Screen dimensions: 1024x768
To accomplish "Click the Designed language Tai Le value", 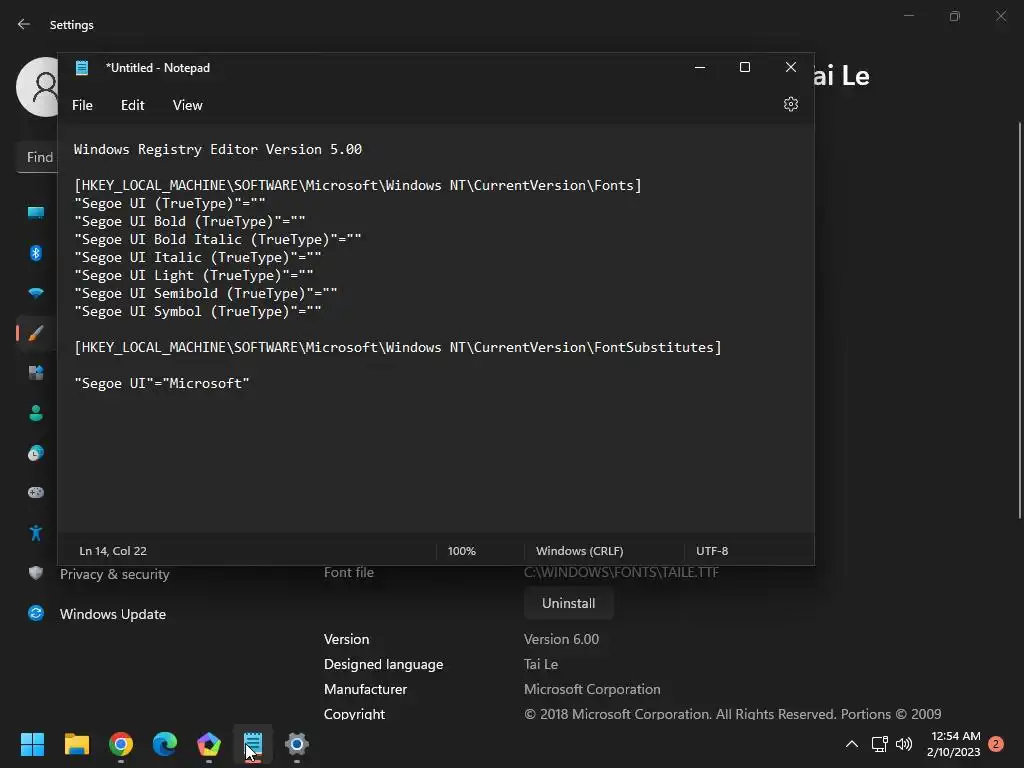I will pyautogui.click(x=541, y=664).
